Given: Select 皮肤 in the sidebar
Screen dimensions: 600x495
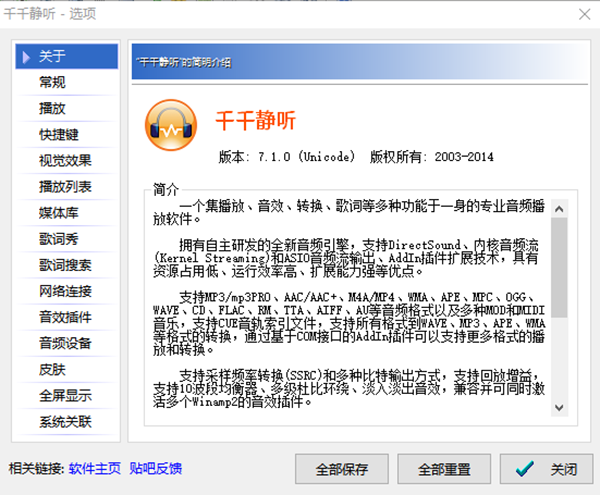Looking at the screenshot, I should tap(52, 369).
